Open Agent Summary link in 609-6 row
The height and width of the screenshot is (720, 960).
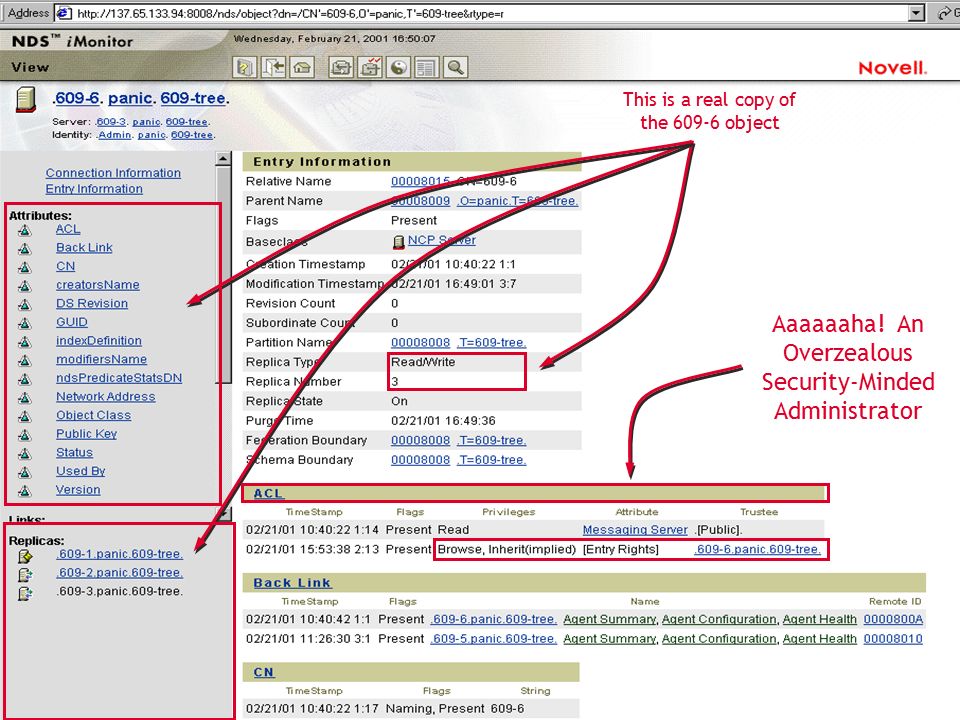[610, 619]
